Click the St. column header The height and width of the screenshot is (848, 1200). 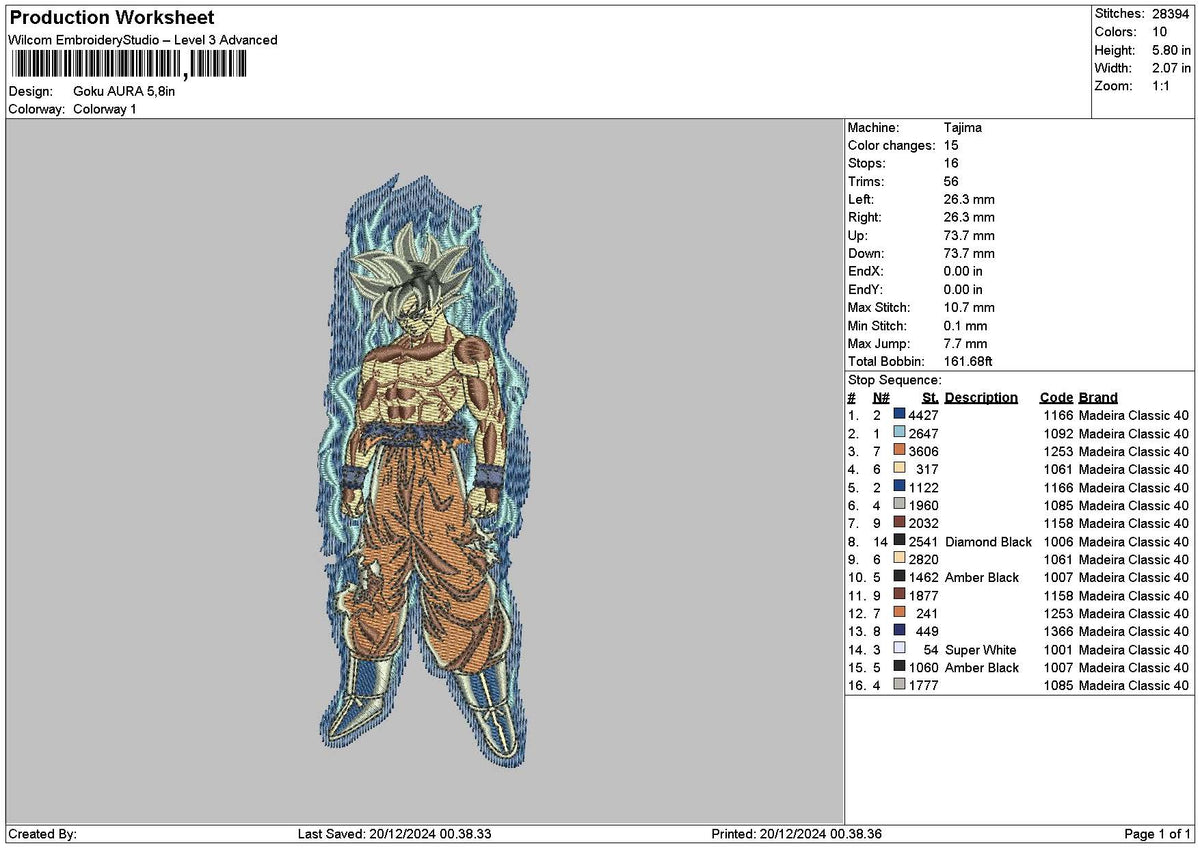point(930,397)
